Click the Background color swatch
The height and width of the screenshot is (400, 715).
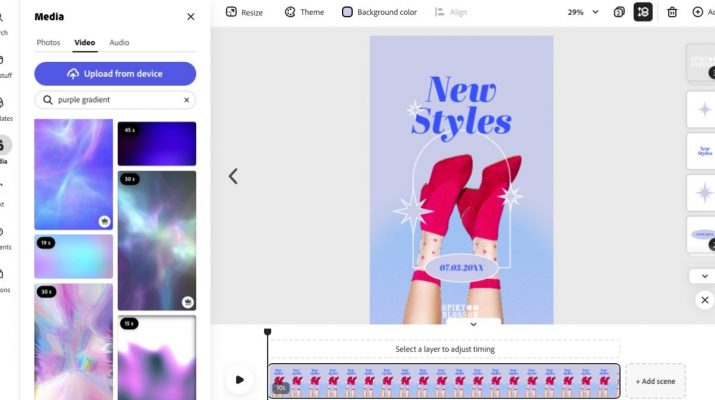pos(347,12)
